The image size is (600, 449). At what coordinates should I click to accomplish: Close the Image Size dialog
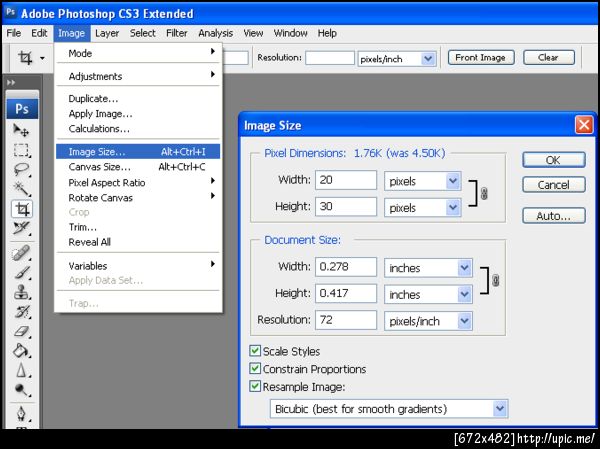[584, 125]
